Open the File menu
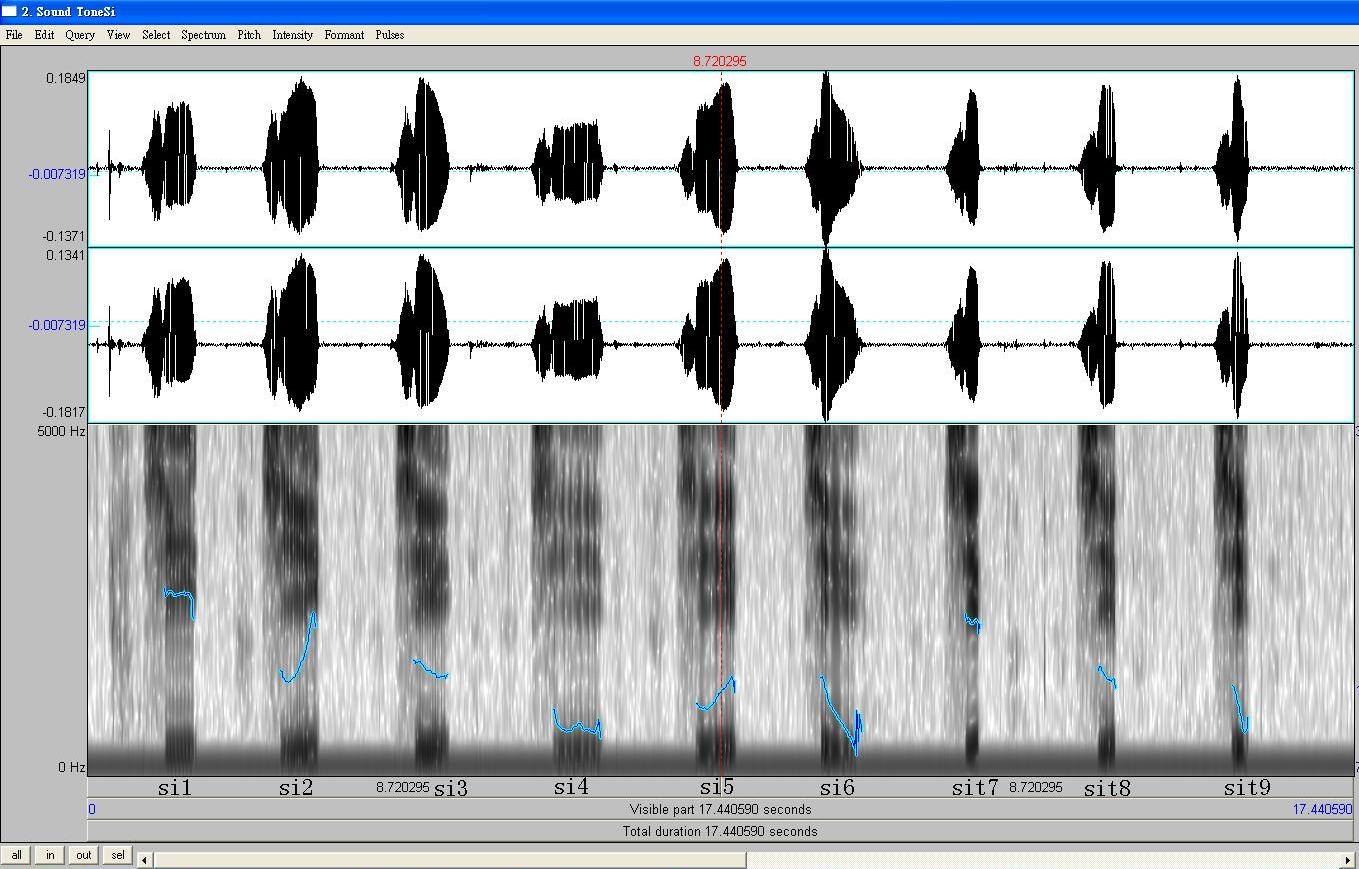The height and width of the screenshot is (869, 1359). pyautogui.click(x=14, y=34)
